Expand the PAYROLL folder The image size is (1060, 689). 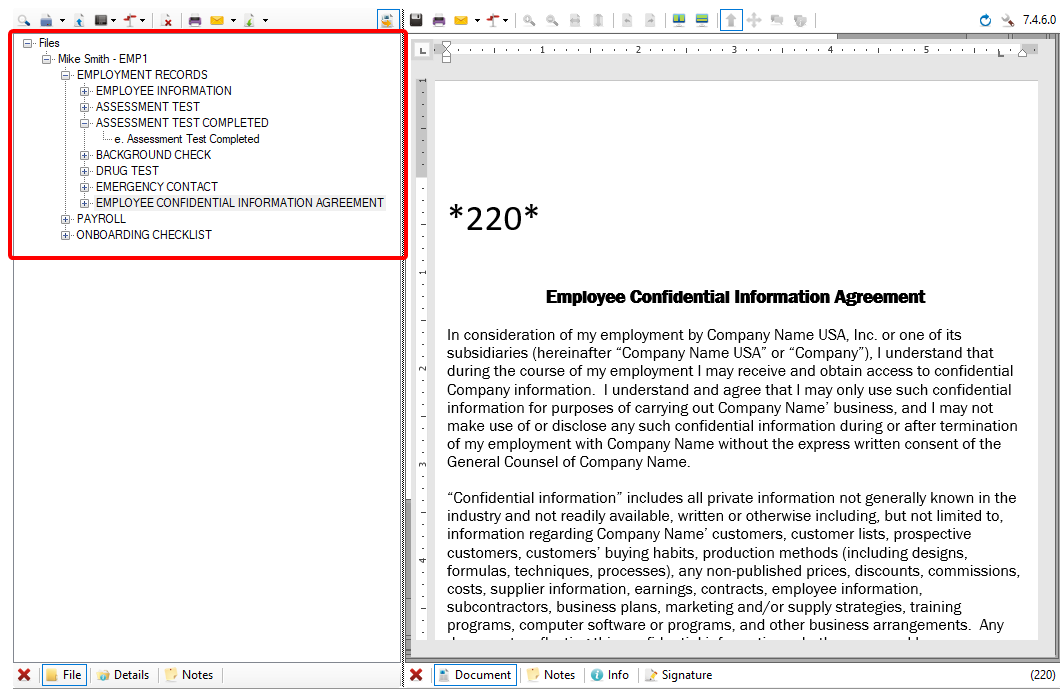pyautogui.click(x=66, y=219)
